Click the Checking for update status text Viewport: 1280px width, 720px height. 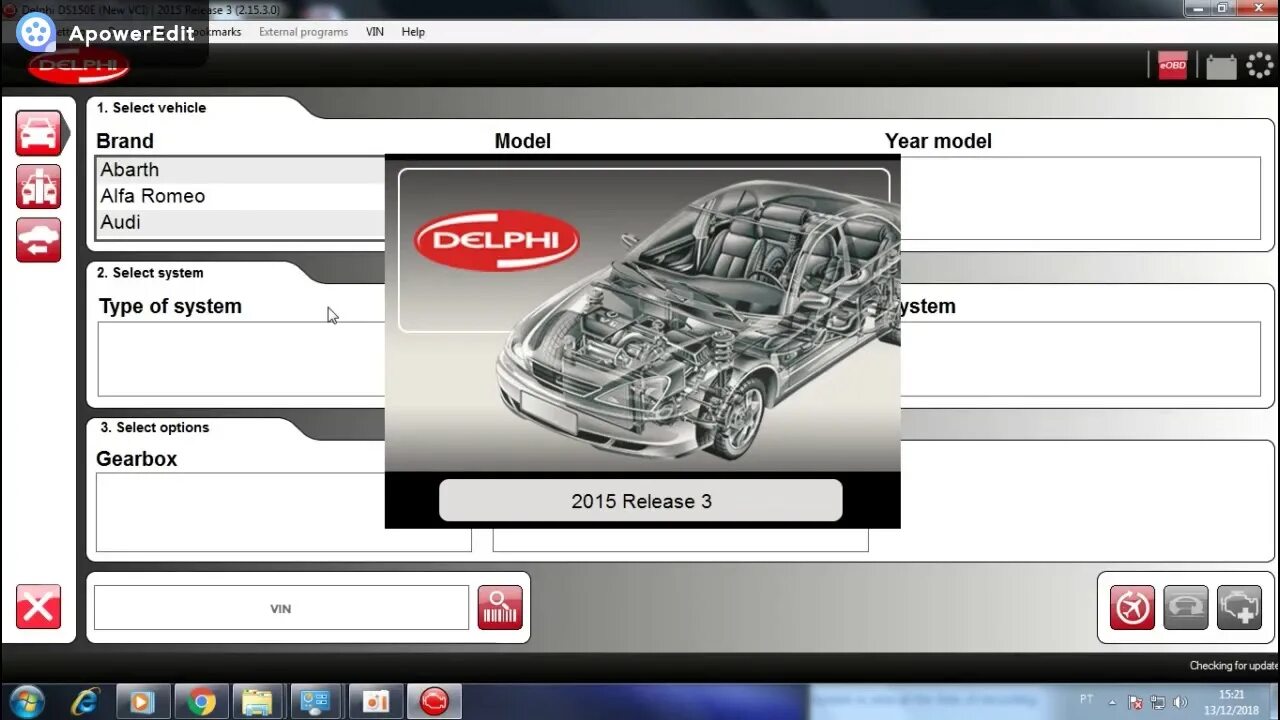1234,666
